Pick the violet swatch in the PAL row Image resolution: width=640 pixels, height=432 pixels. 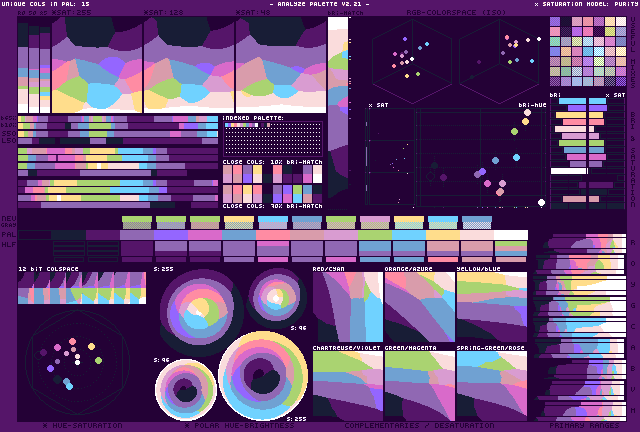(171, 235)
